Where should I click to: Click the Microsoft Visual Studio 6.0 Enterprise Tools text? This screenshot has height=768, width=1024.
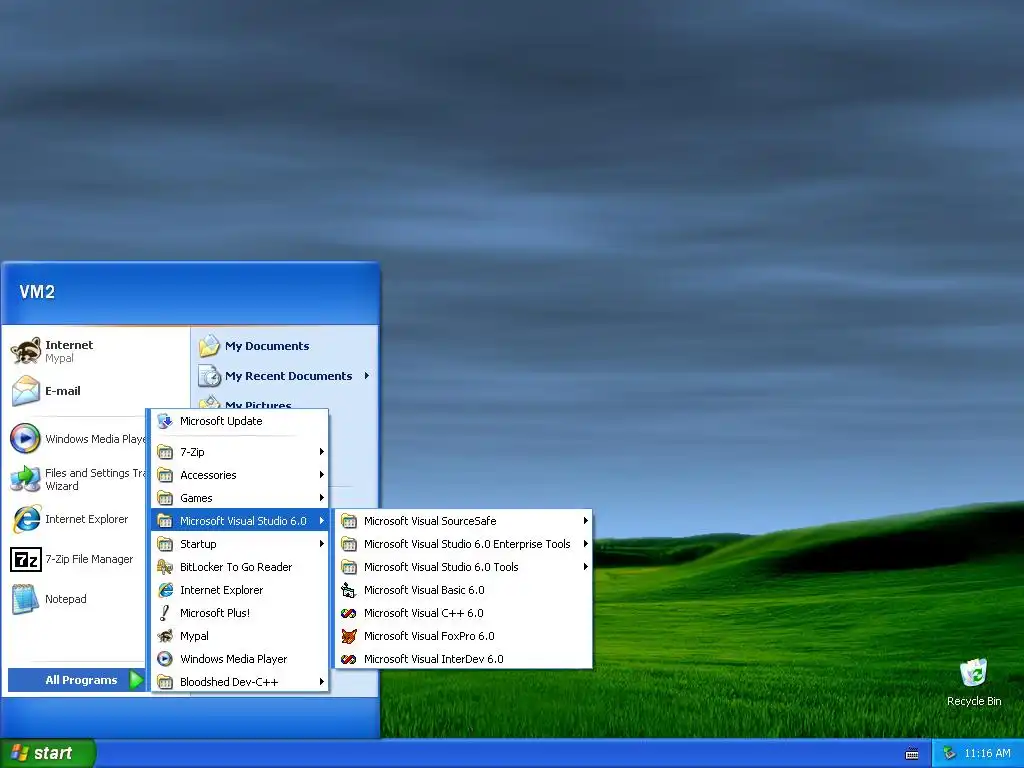[467, 544]
